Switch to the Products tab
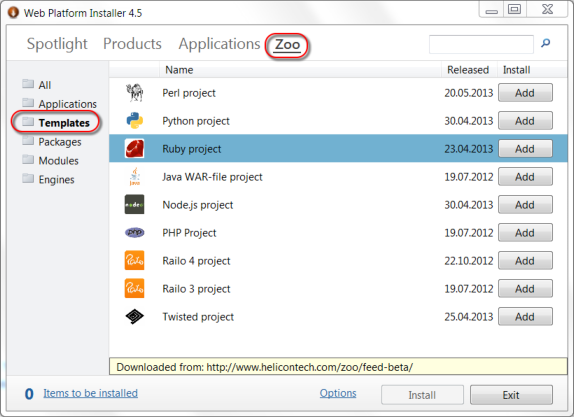The width and height of the screenshot is (574, 417). 132,44
